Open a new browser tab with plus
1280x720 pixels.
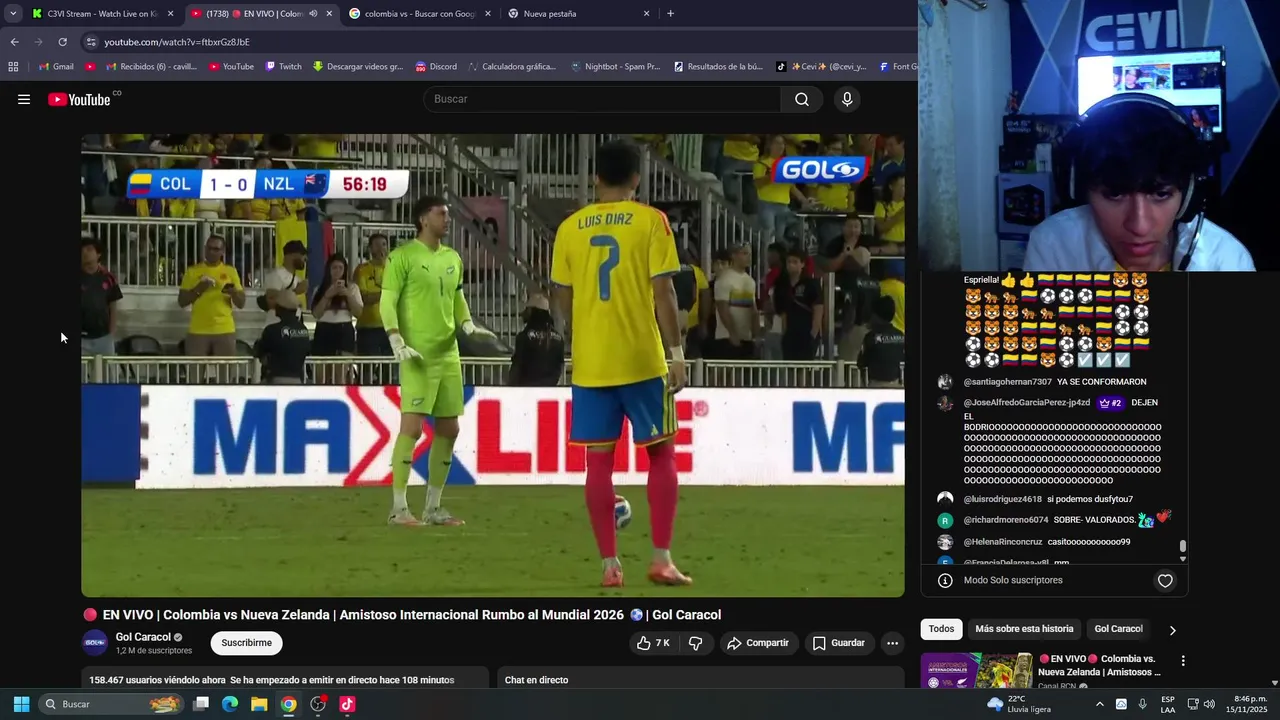(670, 14)
